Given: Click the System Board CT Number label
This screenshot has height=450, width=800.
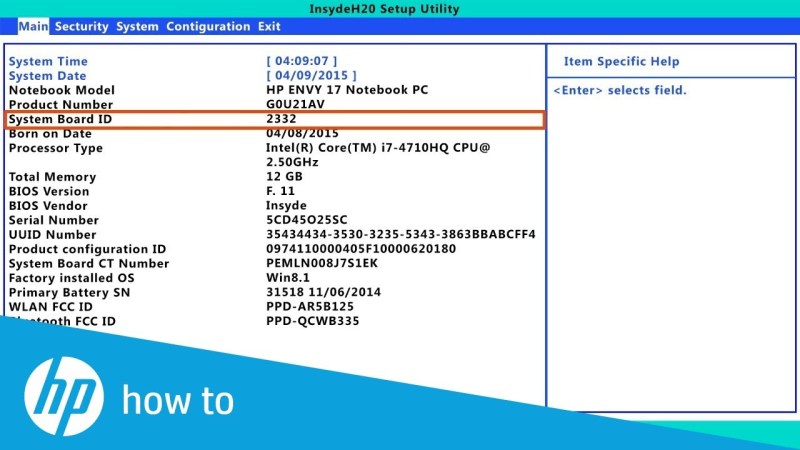Looking at the screenshot, I should 89,264.
